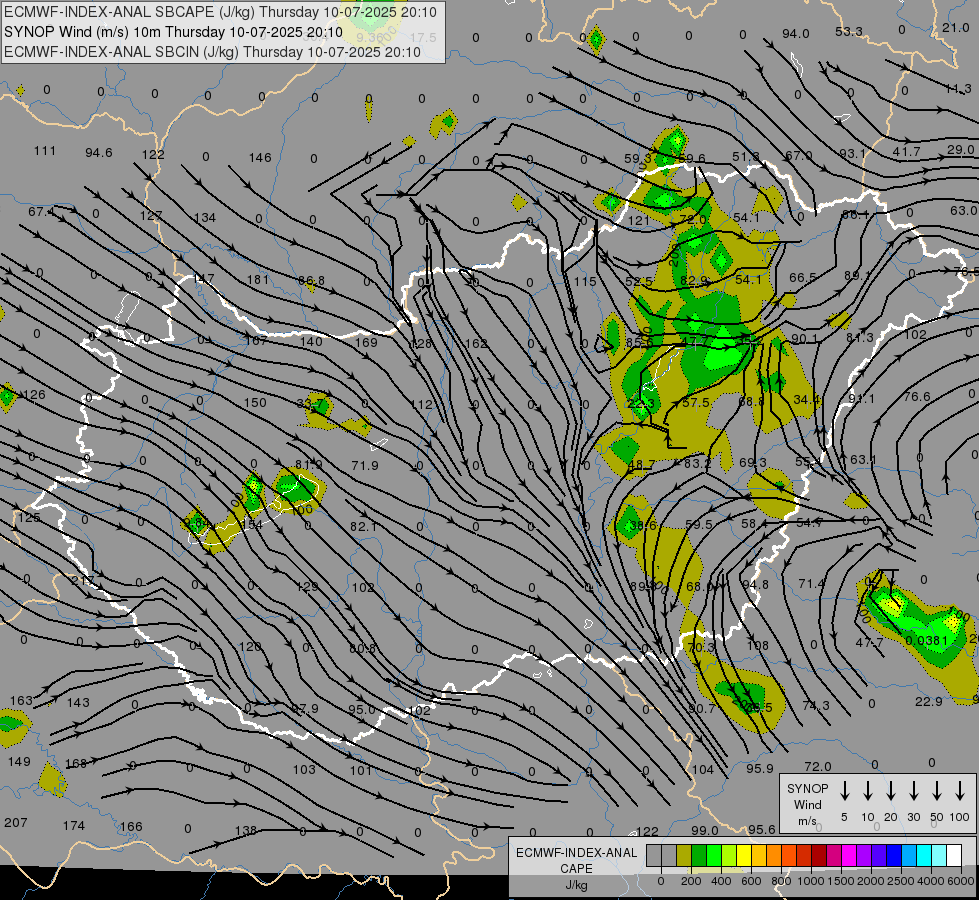
Task: Click the map value 83.2
Action: point(697,463)
